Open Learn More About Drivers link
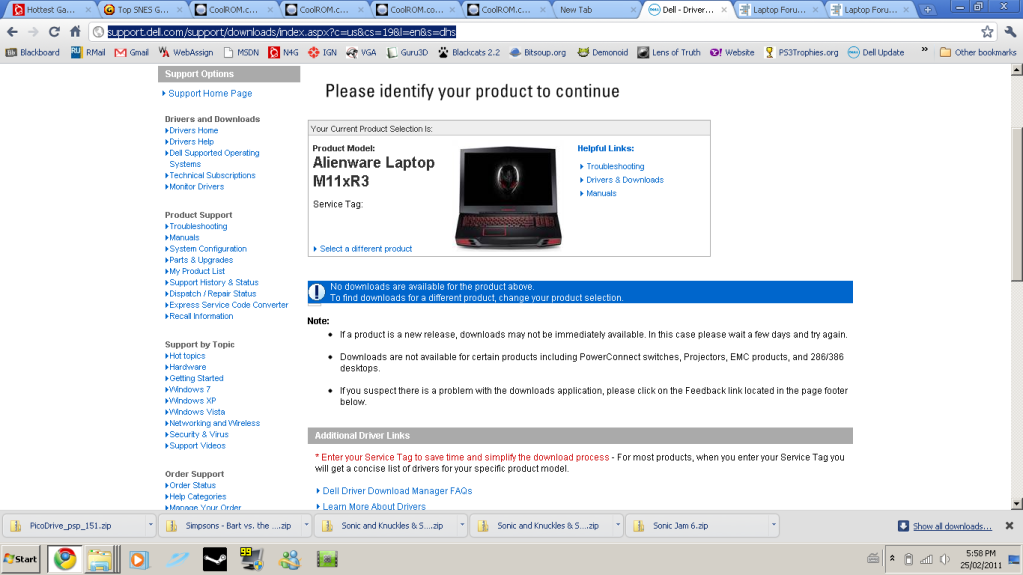 [374, 506]
